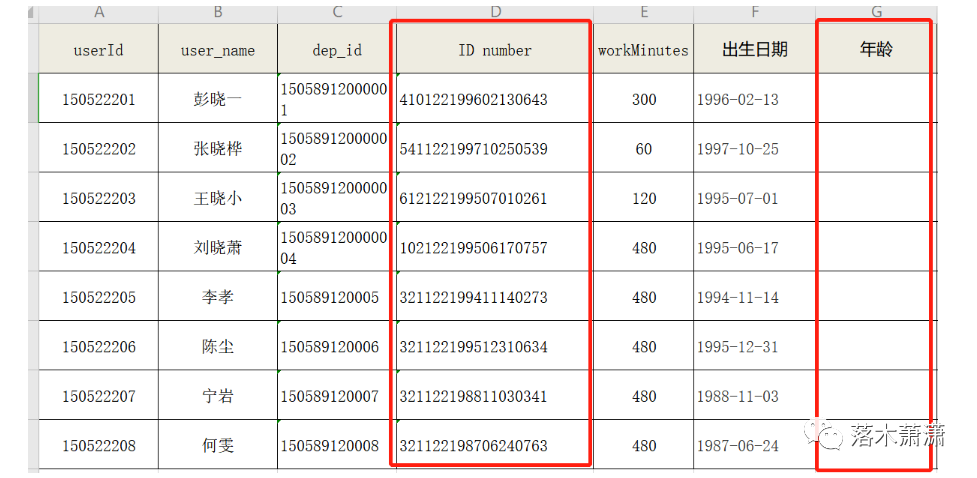The width and height of the screenshot is (977, 478).
Task: Select the name cell 李孝
Action: 218,297
